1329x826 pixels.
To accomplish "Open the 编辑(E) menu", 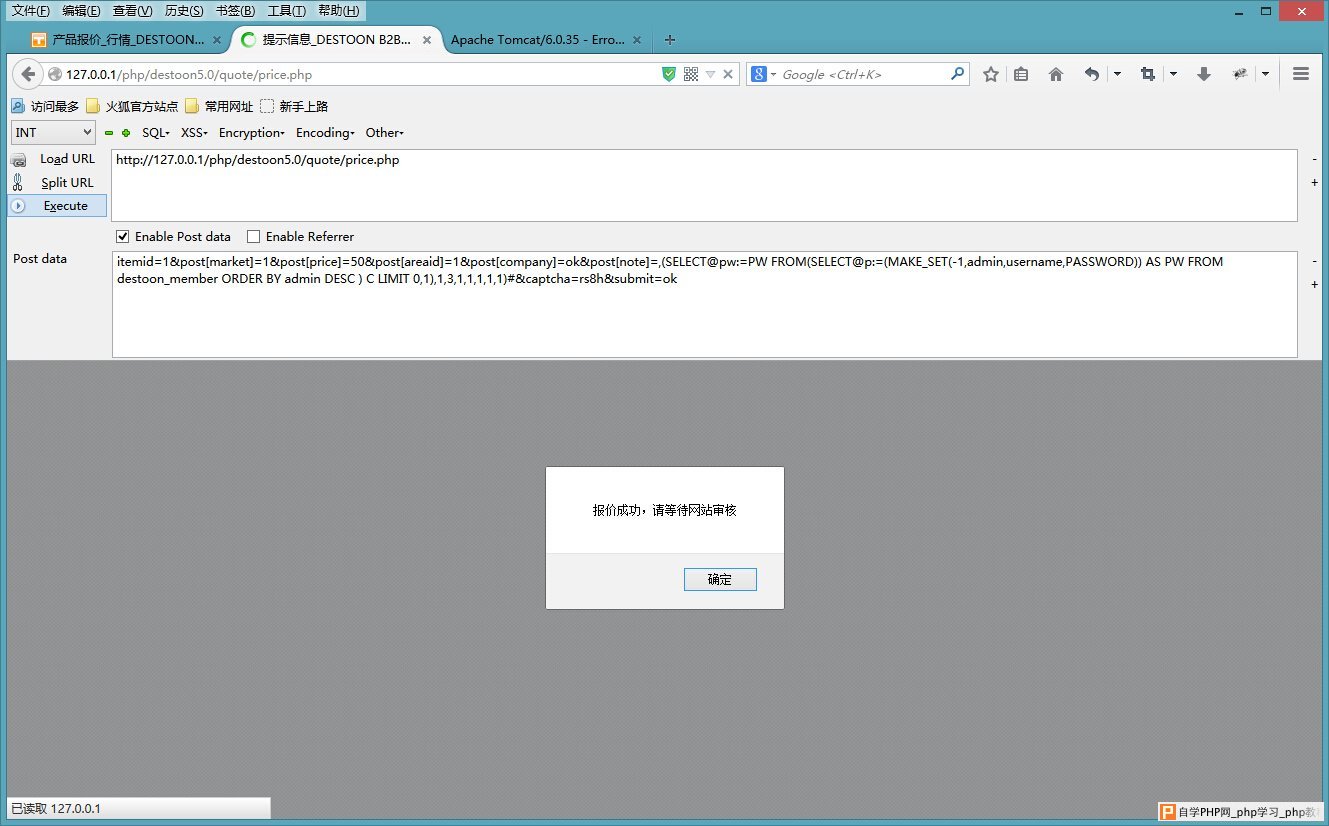I will tap(81, 11).
